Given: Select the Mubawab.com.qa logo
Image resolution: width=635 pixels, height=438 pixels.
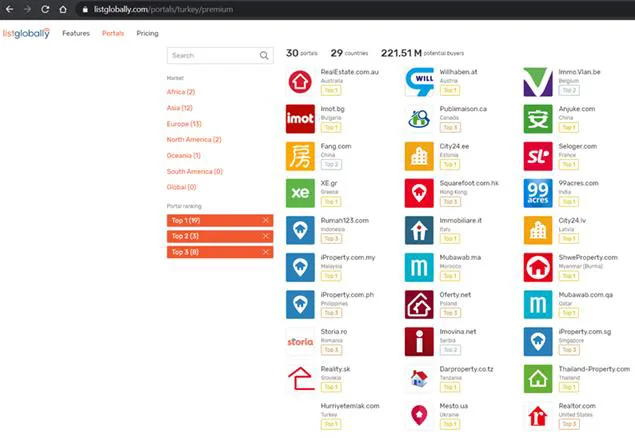Looking at the screenshot, I should point(538,304).
